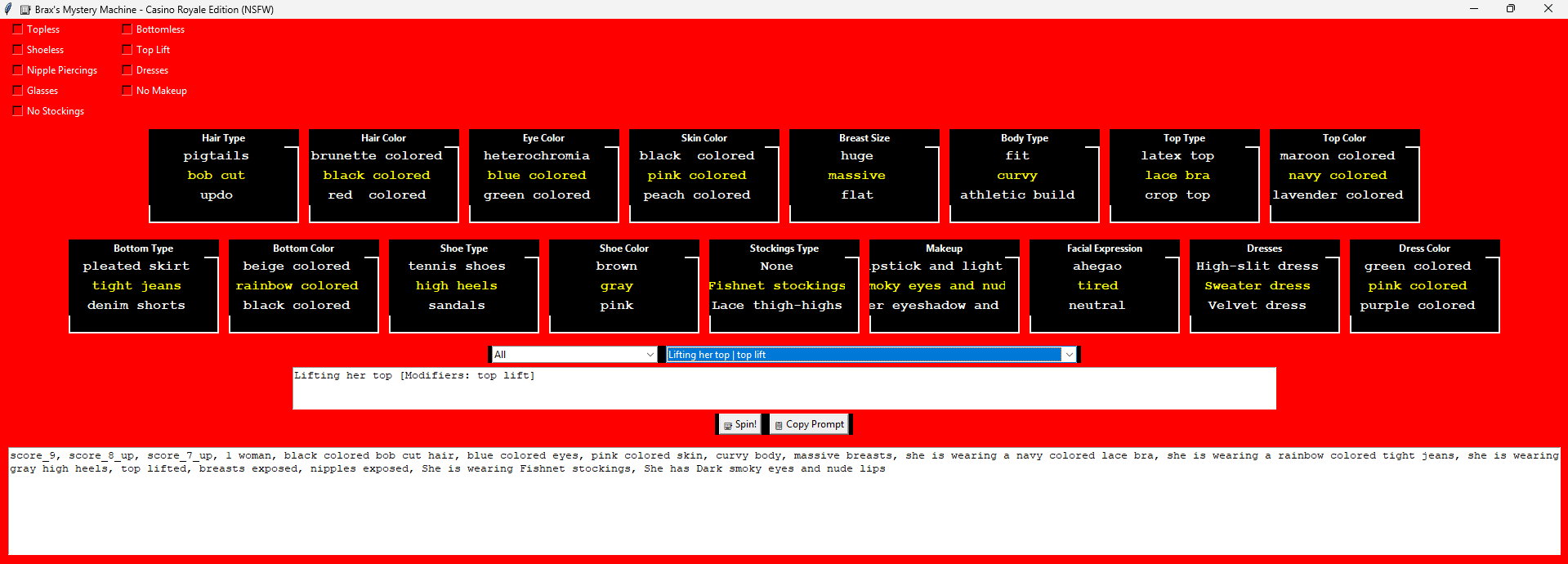
Task: Select 'Sweater dress' in Dresses reel
Action: pos(1257,285)
